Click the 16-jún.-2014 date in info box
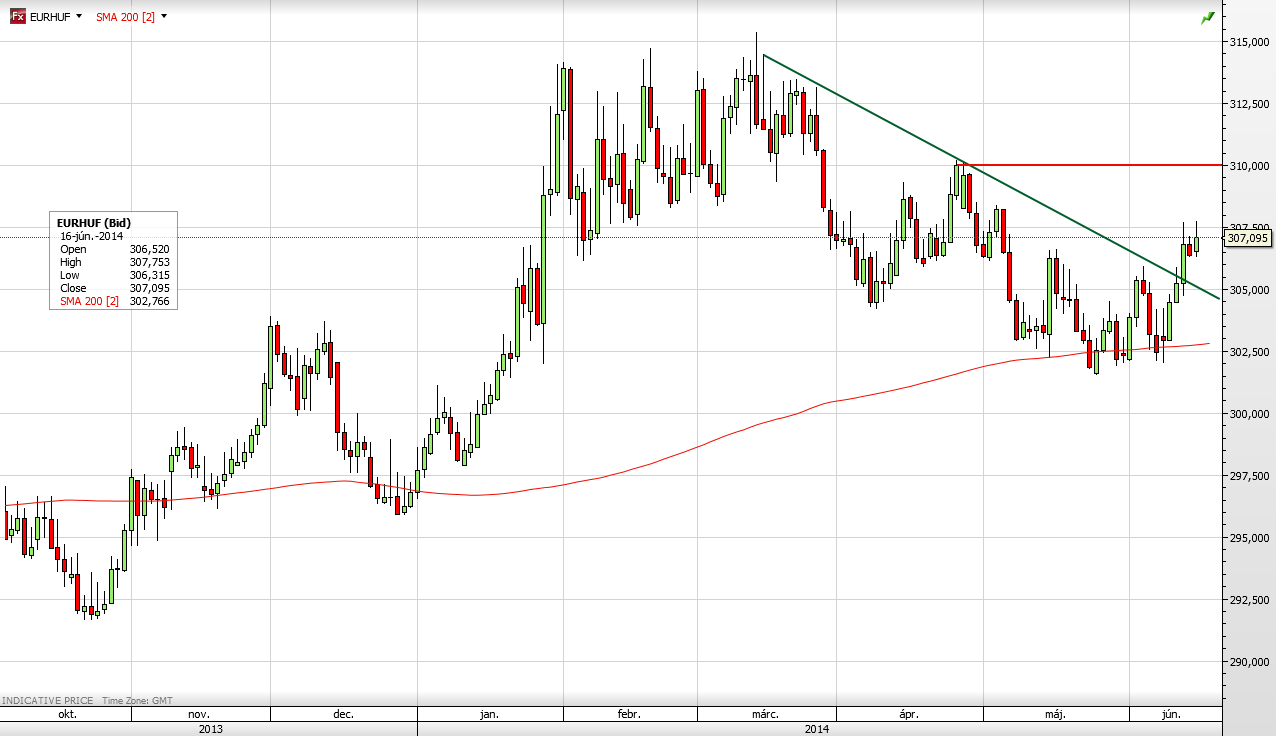1276x736 pixels. 92,236
